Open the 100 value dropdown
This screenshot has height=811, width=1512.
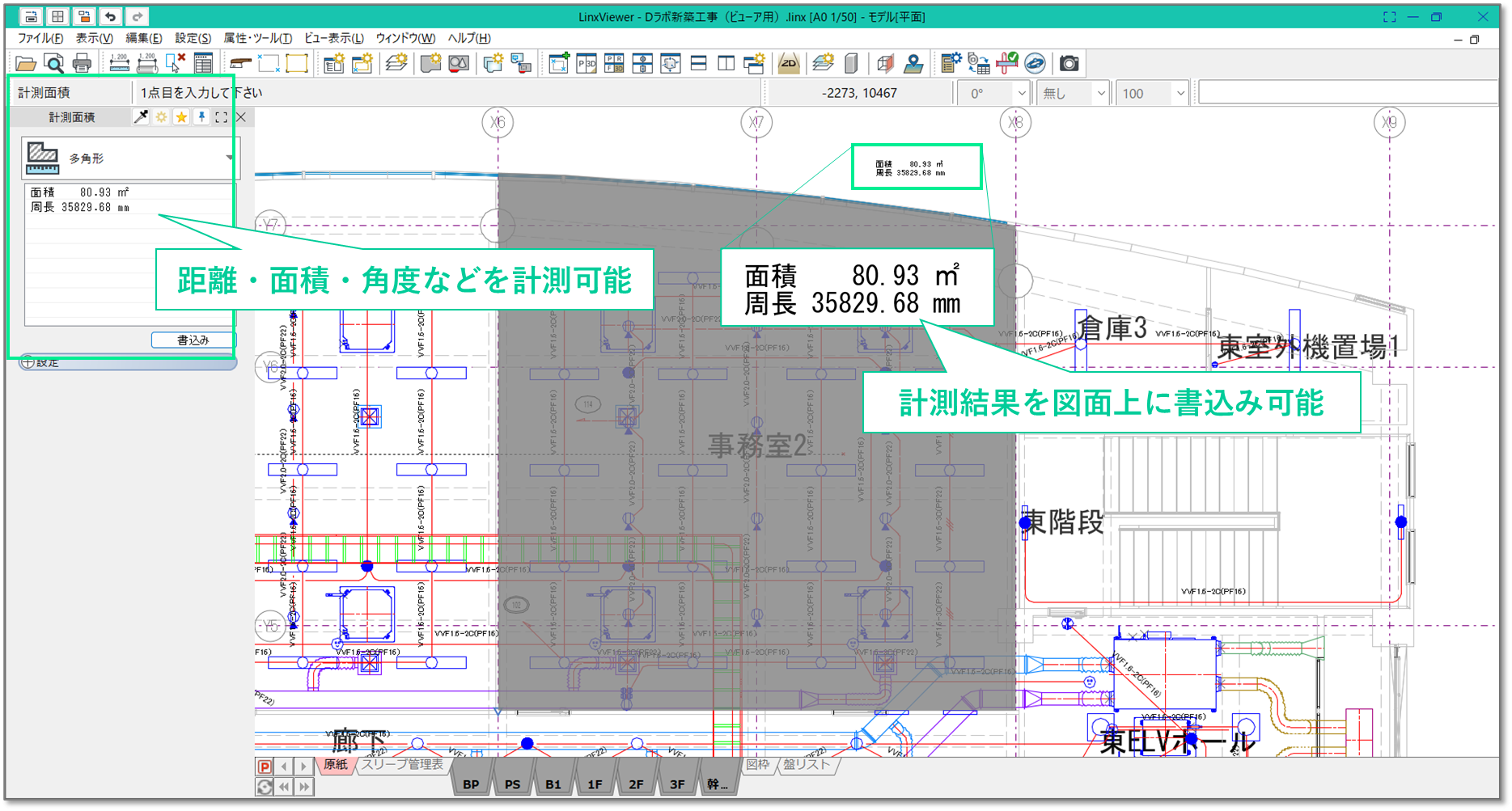pyautogui.click(x=1180, y=94)
